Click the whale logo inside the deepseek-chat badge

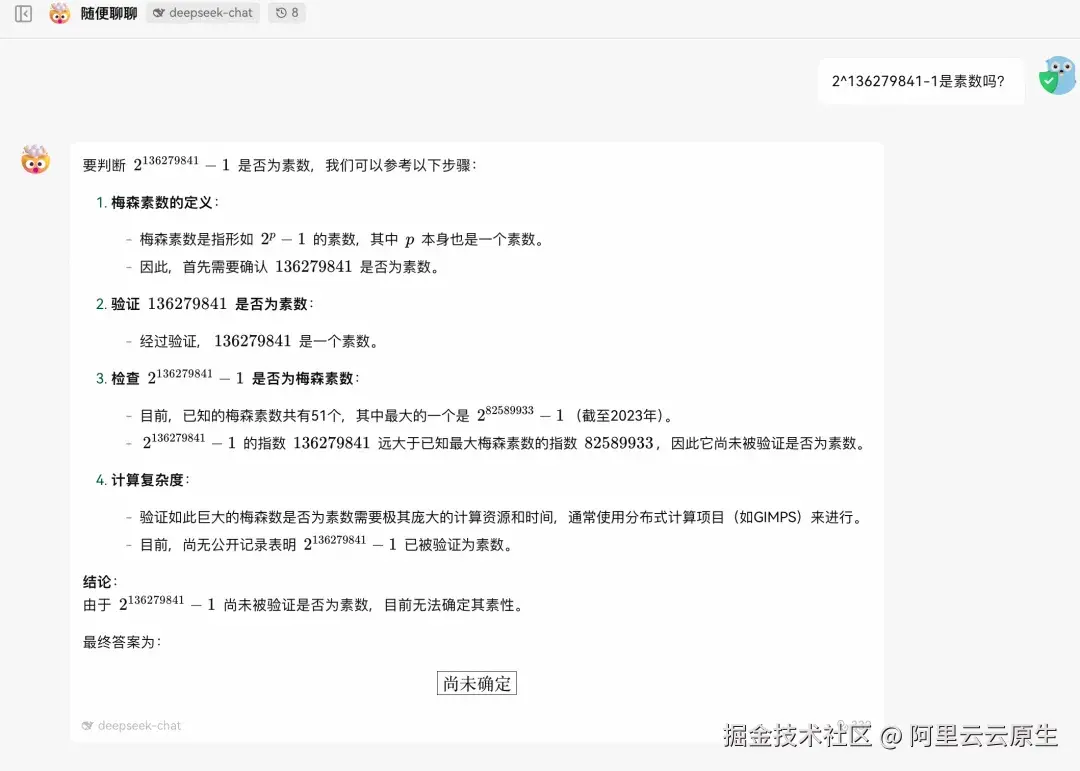(159, 13)
